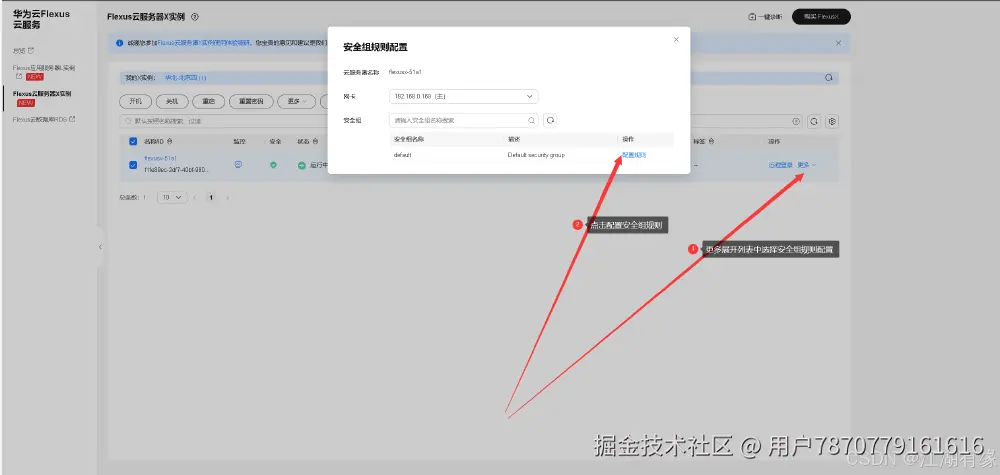Image resolution: width=1000 pixels, height=475 pixels.
Task: Sort by the 名称/ID column icon
Action: (170, 142)
